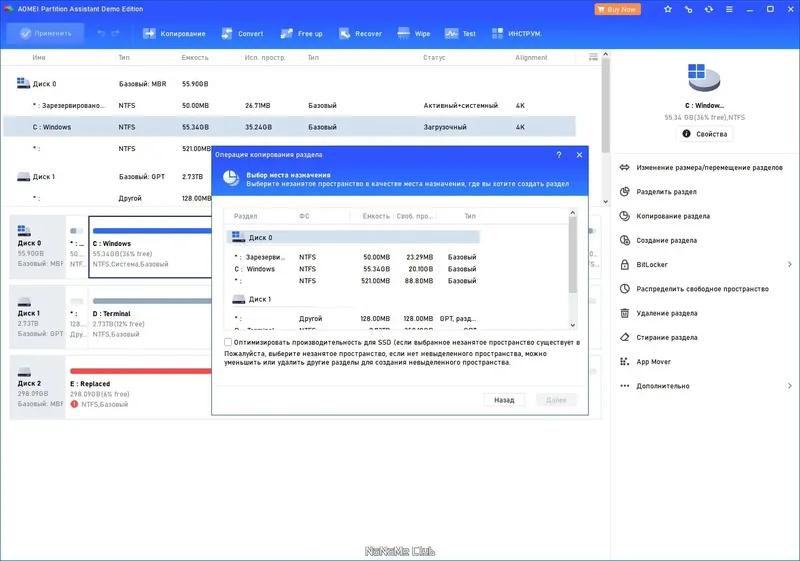Select Диск 1 header in dialog list
Viewport: 800px width, 561px height.
(353, 299)
